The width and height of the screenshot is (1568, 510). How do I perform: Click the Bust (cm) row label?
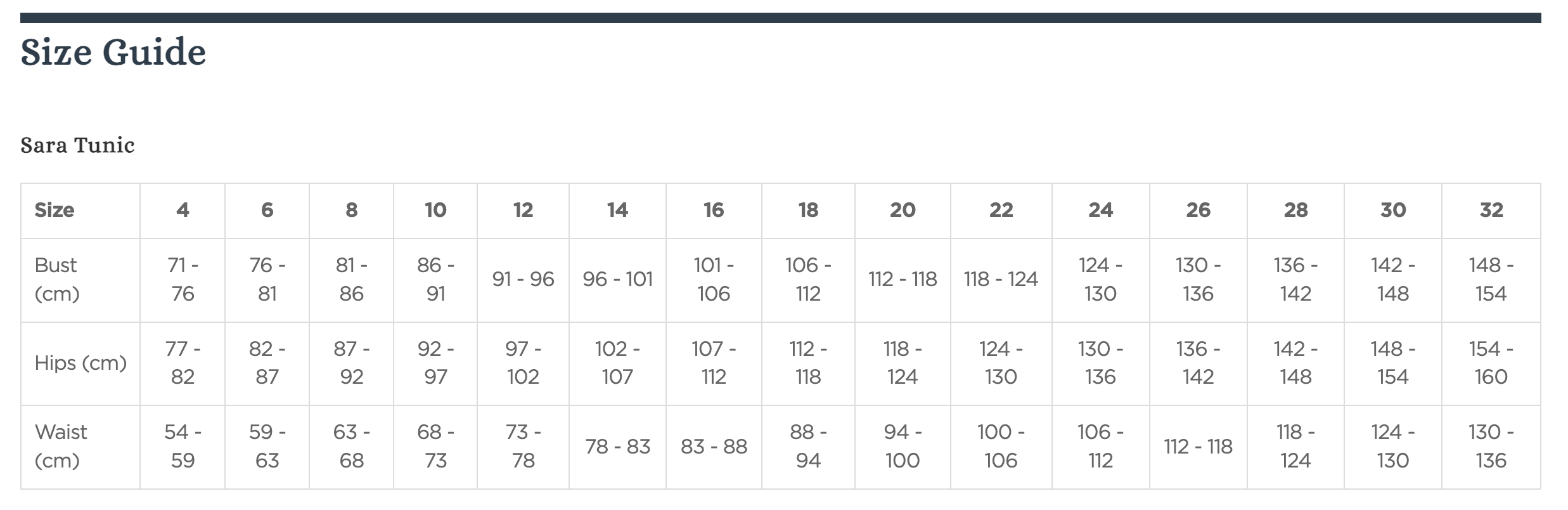tap(56, 279)
